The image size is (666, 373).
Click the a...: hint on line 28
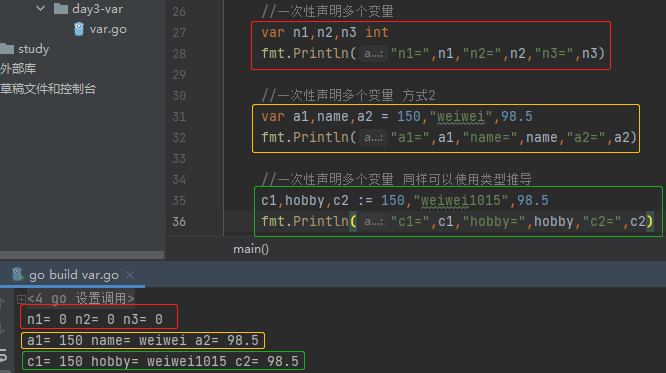coord(373,54)
